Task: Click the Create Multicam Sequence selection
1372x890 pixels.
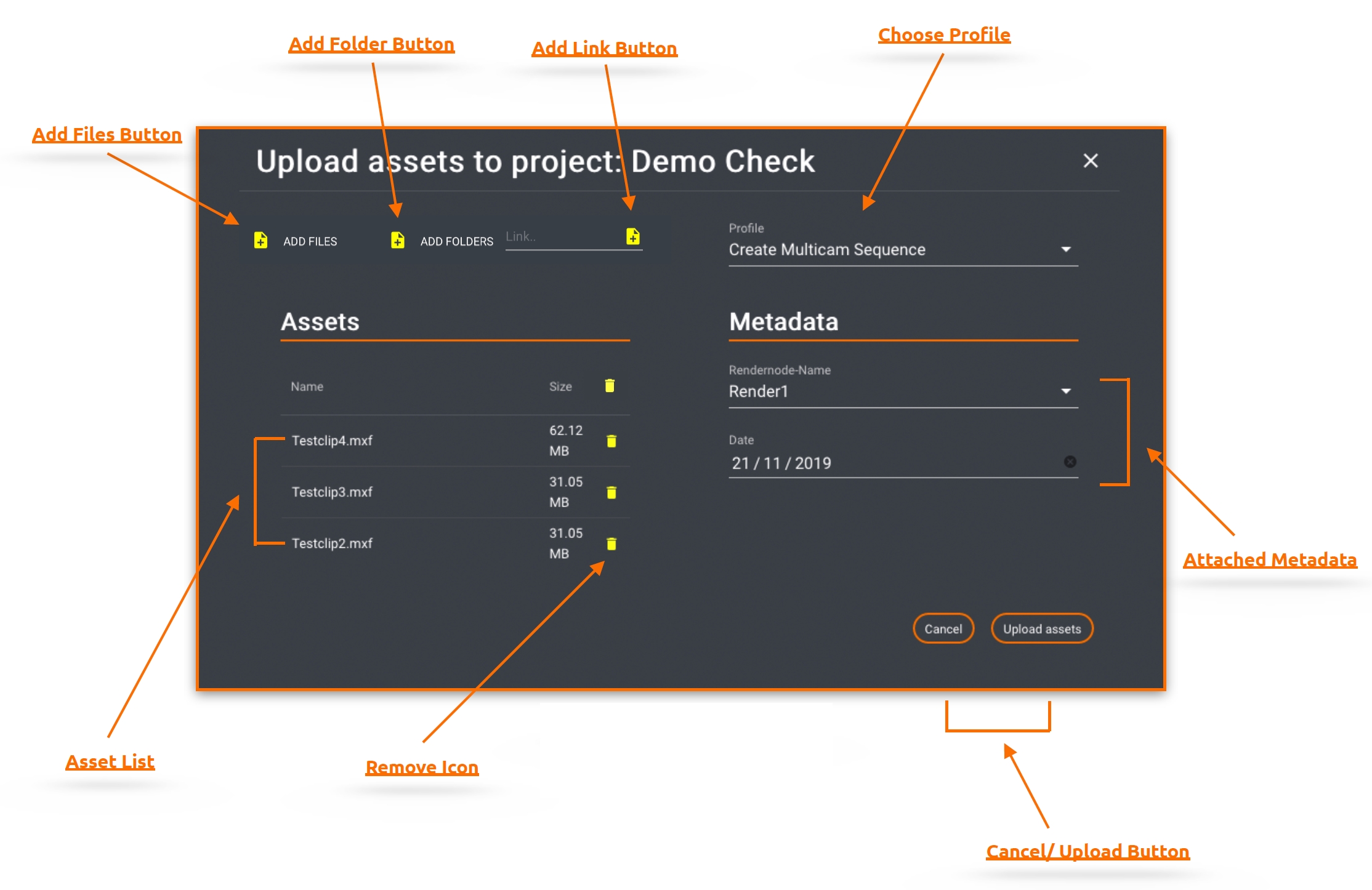Action: (x=827, y=249)
